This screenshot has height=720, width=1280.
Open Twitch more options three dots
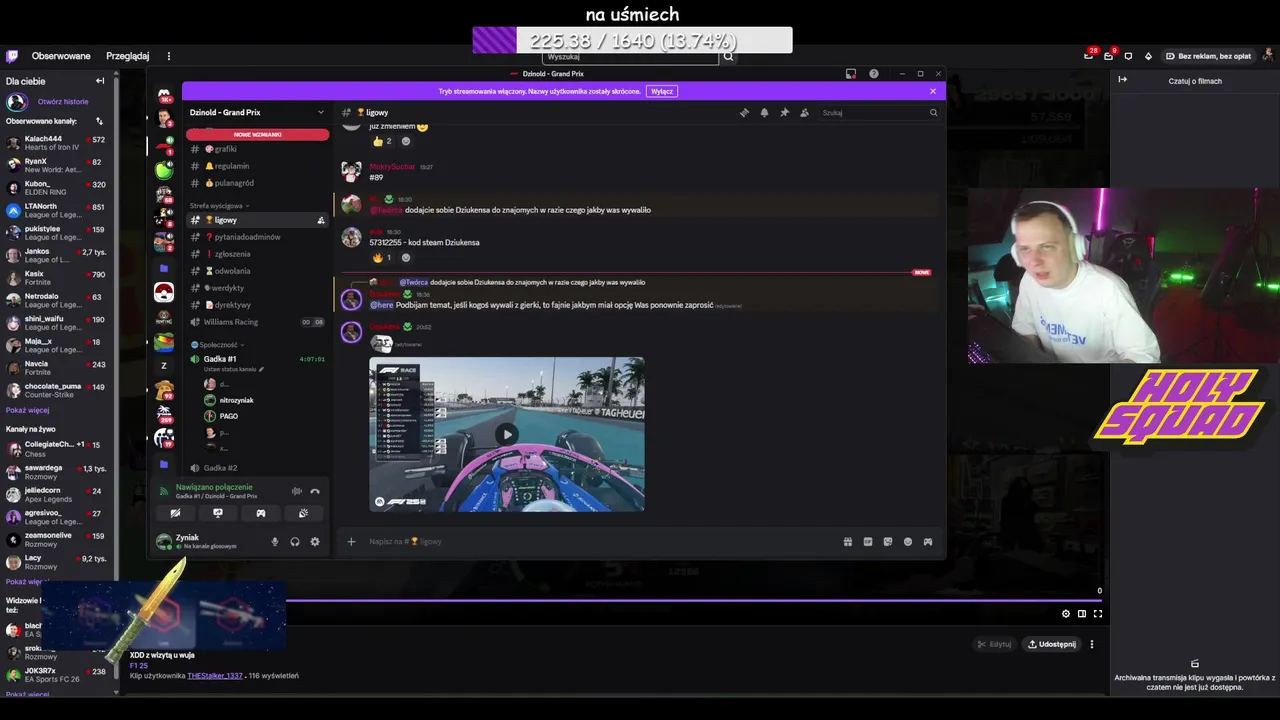[169, 56]
